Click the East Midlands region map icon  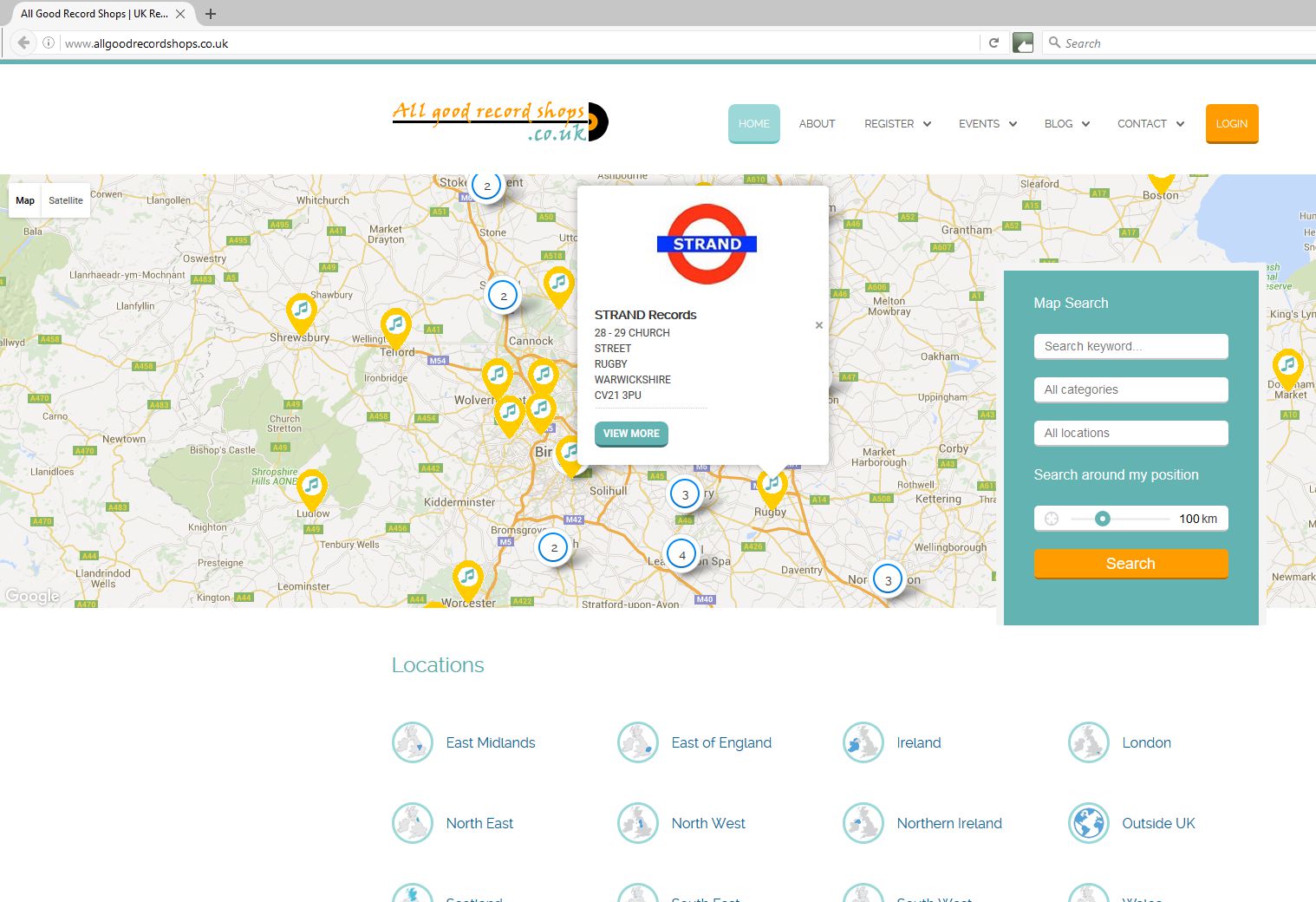point(413,742)
